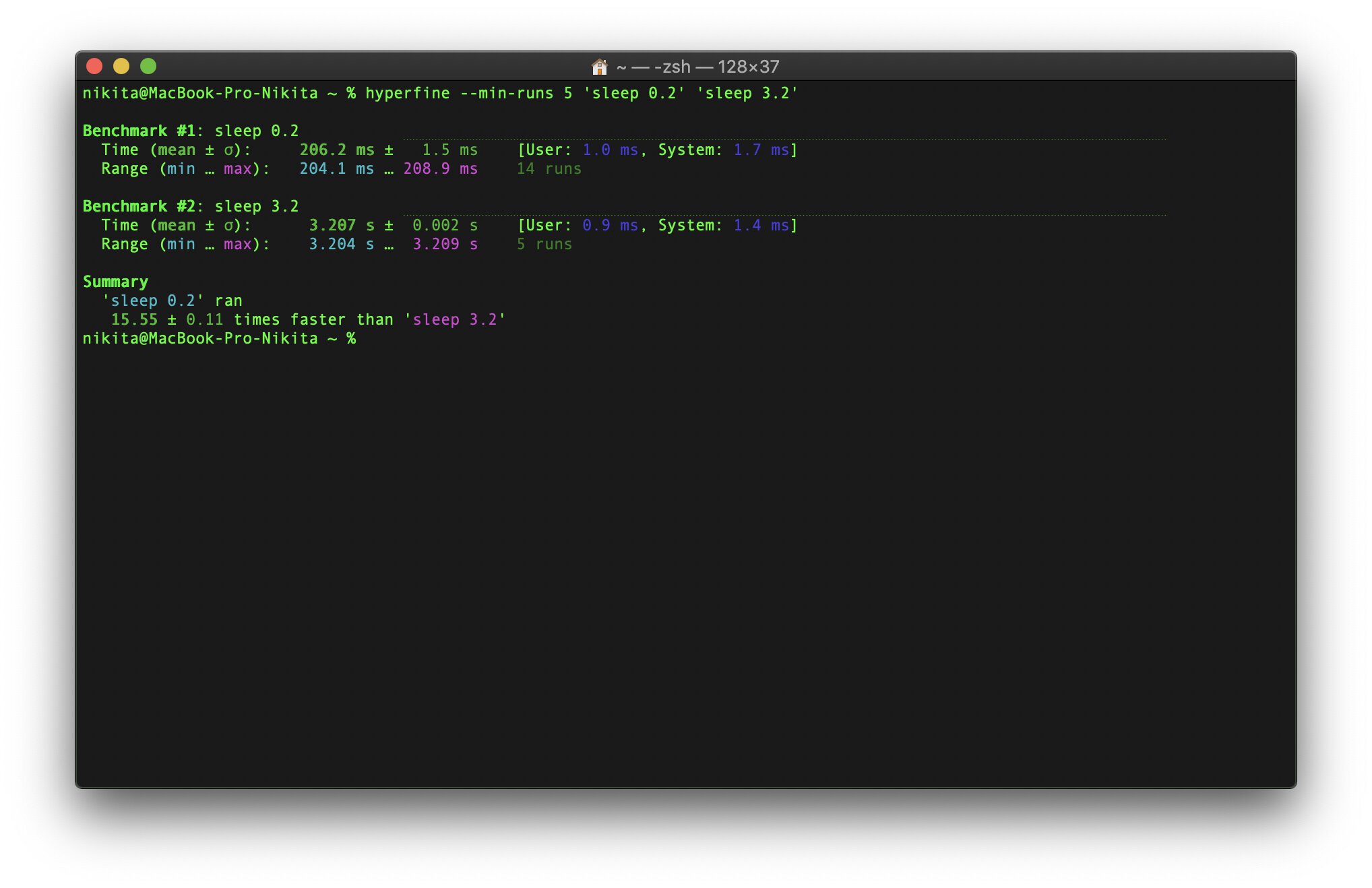Click the home folder icon in title bar
Viewport: 1372px width, 888px height.
tap(599, 67)
